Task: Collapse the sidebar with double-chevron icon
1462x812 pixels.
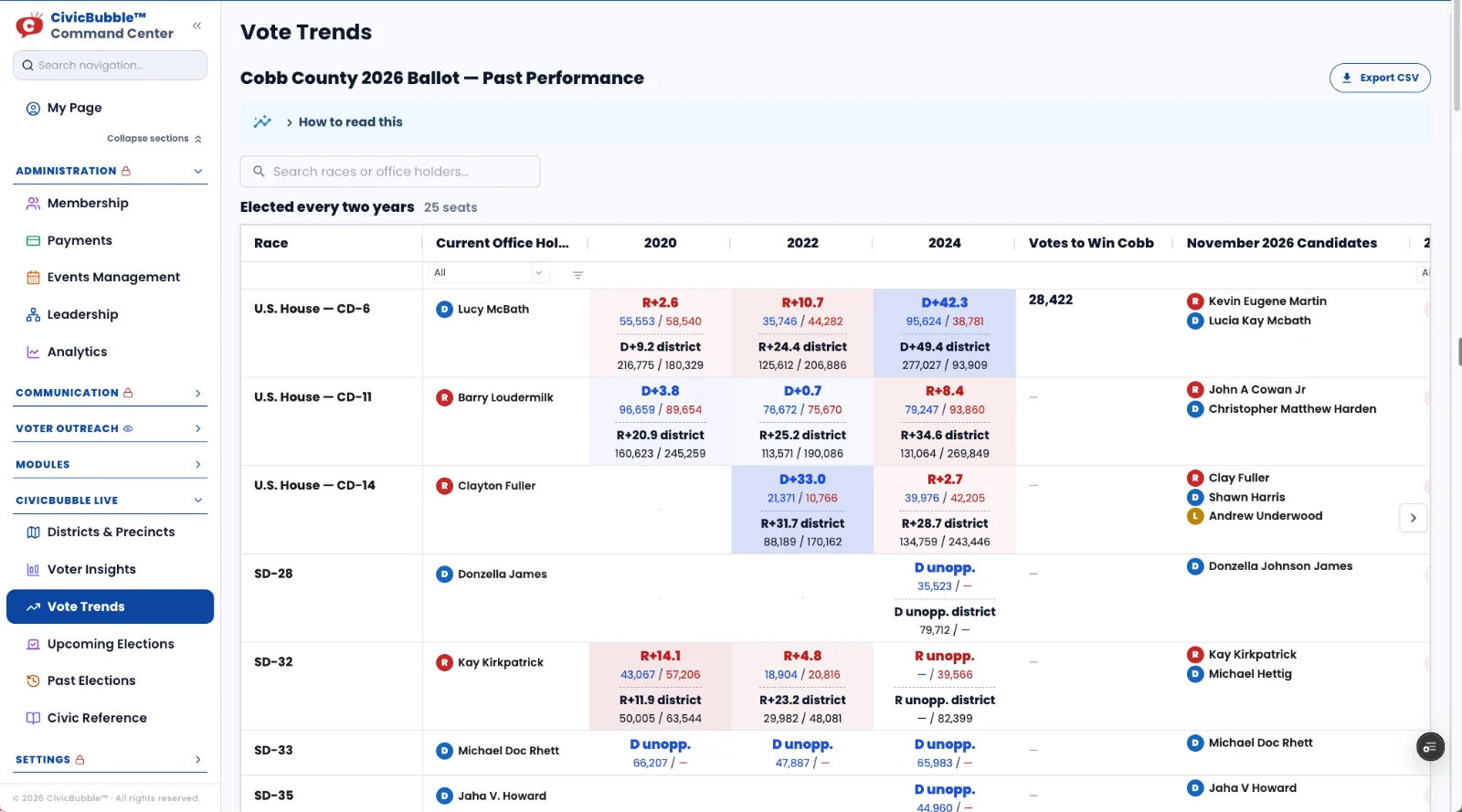Action: [196, 26]
